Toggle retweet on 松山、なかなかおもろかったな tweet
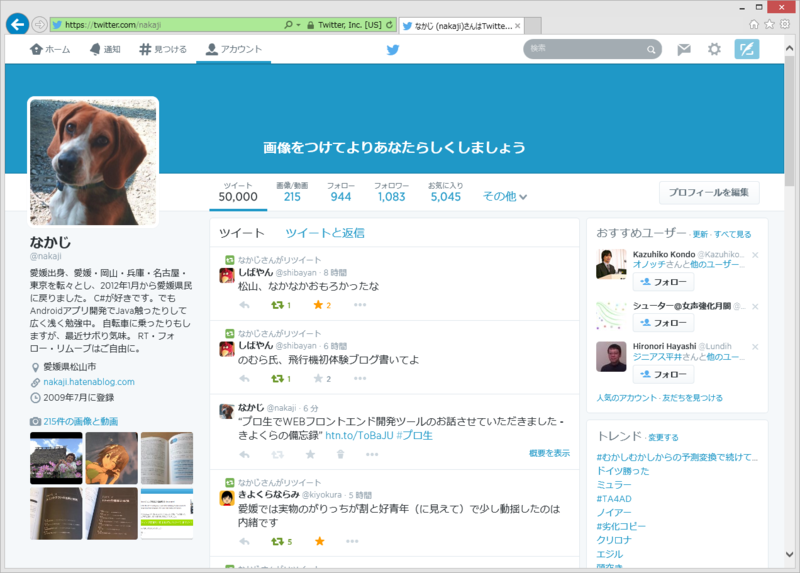Image resolution: width=800 pixels, height=573 pixels. pos(278,305)
